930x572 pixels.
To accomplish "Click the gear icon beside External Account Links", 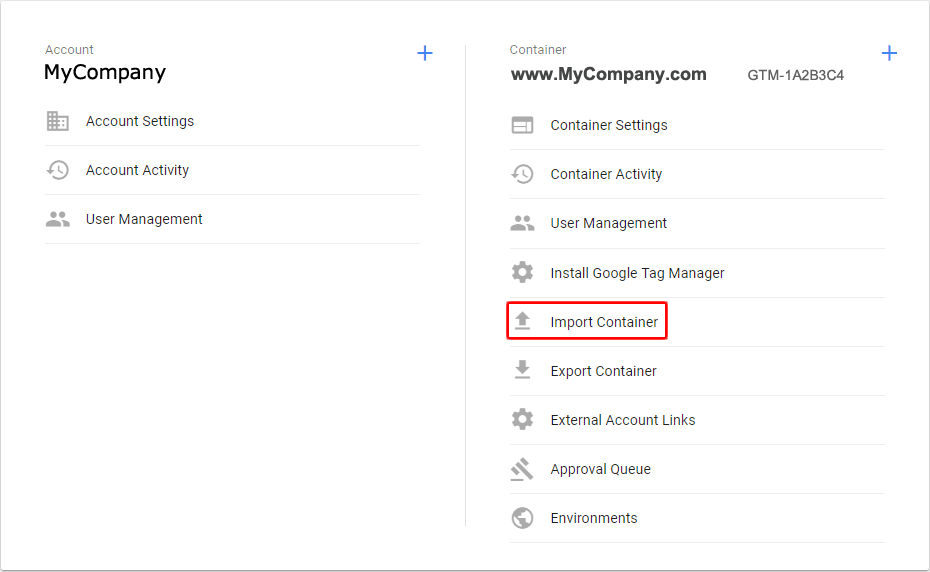I will (522, 420).
